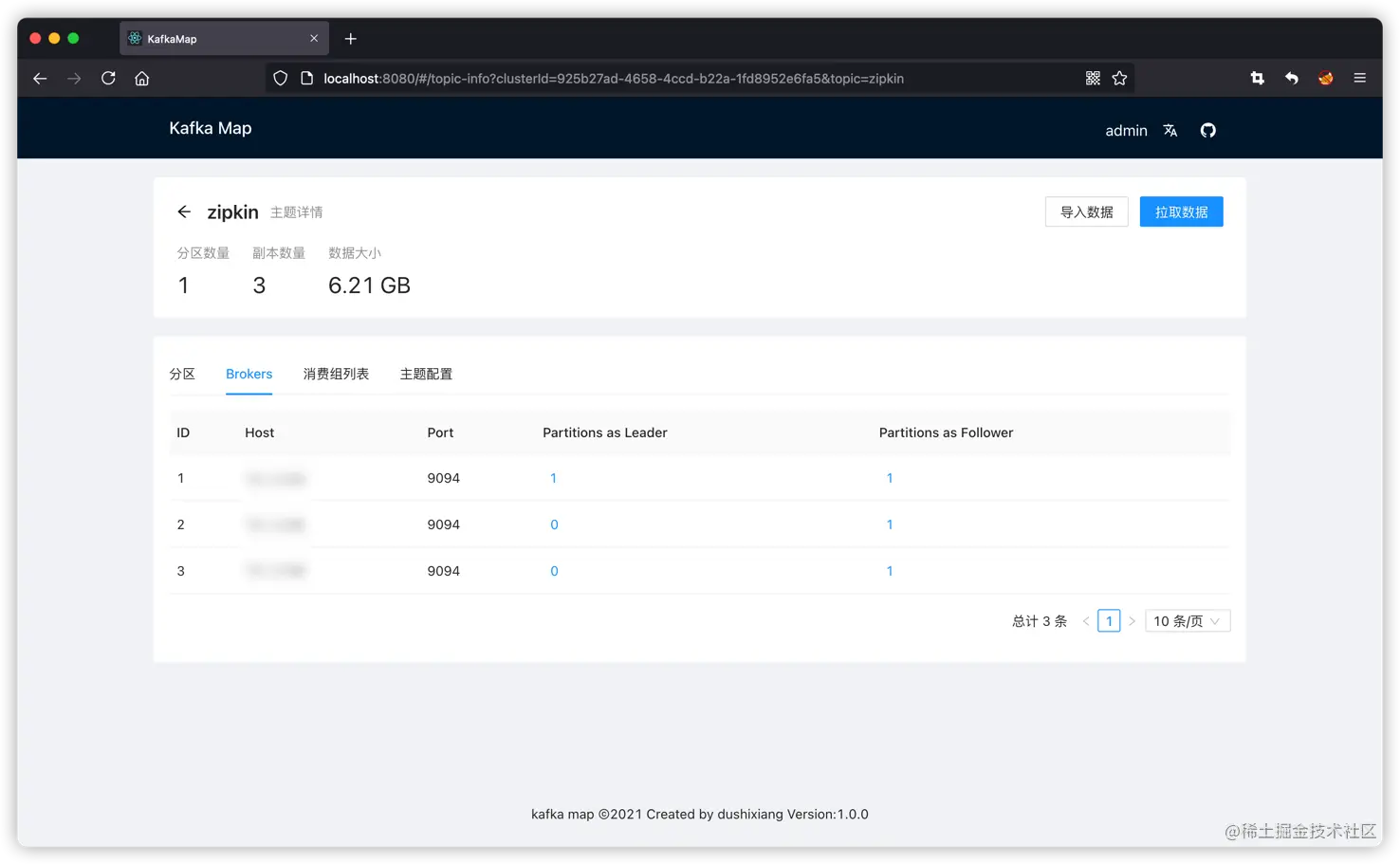Click the 副本数量 value 3
Screen dimensions: 1400x864
(x=259, y=285)
